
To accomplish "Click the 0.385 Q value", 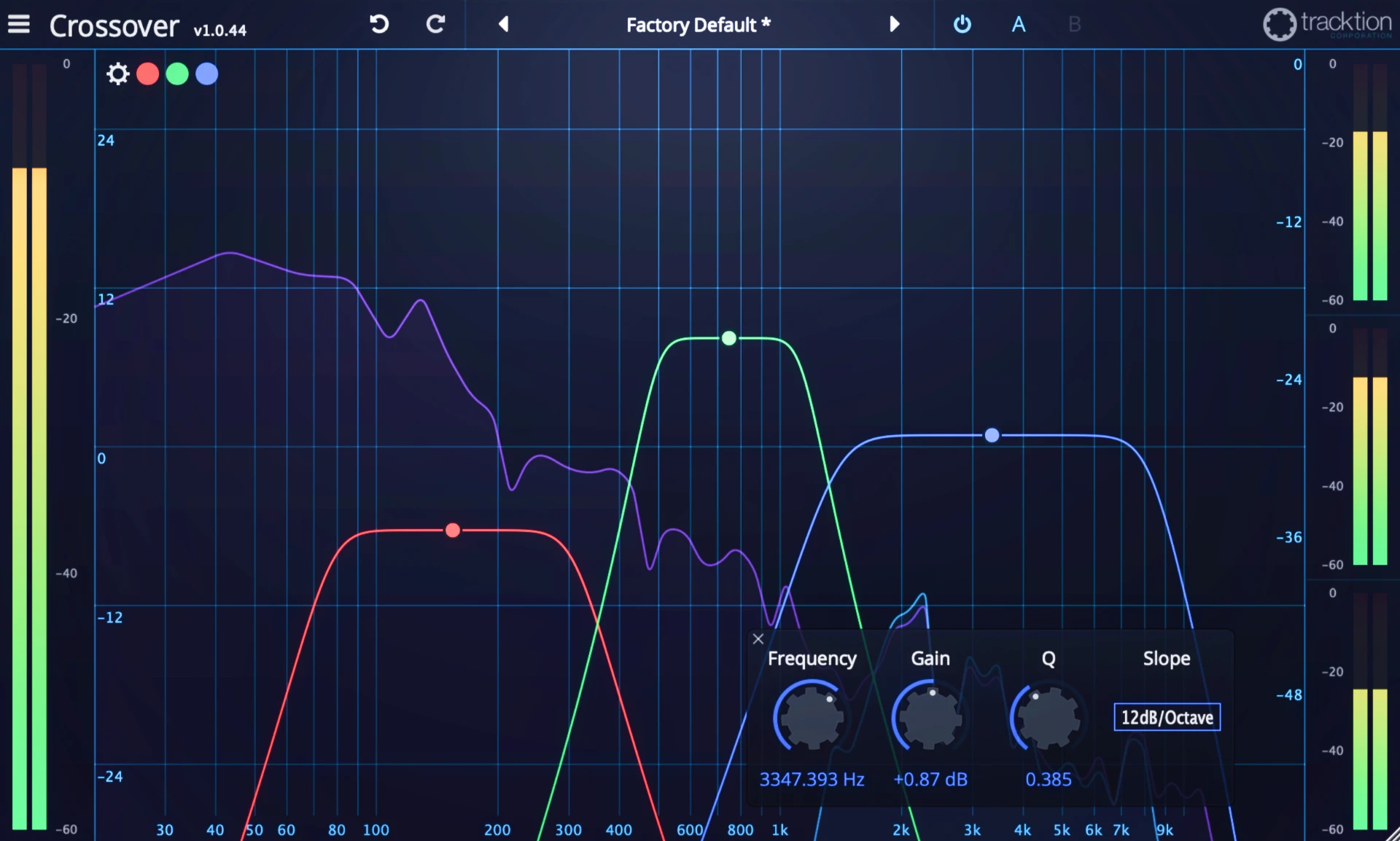I will [1049, 779].
